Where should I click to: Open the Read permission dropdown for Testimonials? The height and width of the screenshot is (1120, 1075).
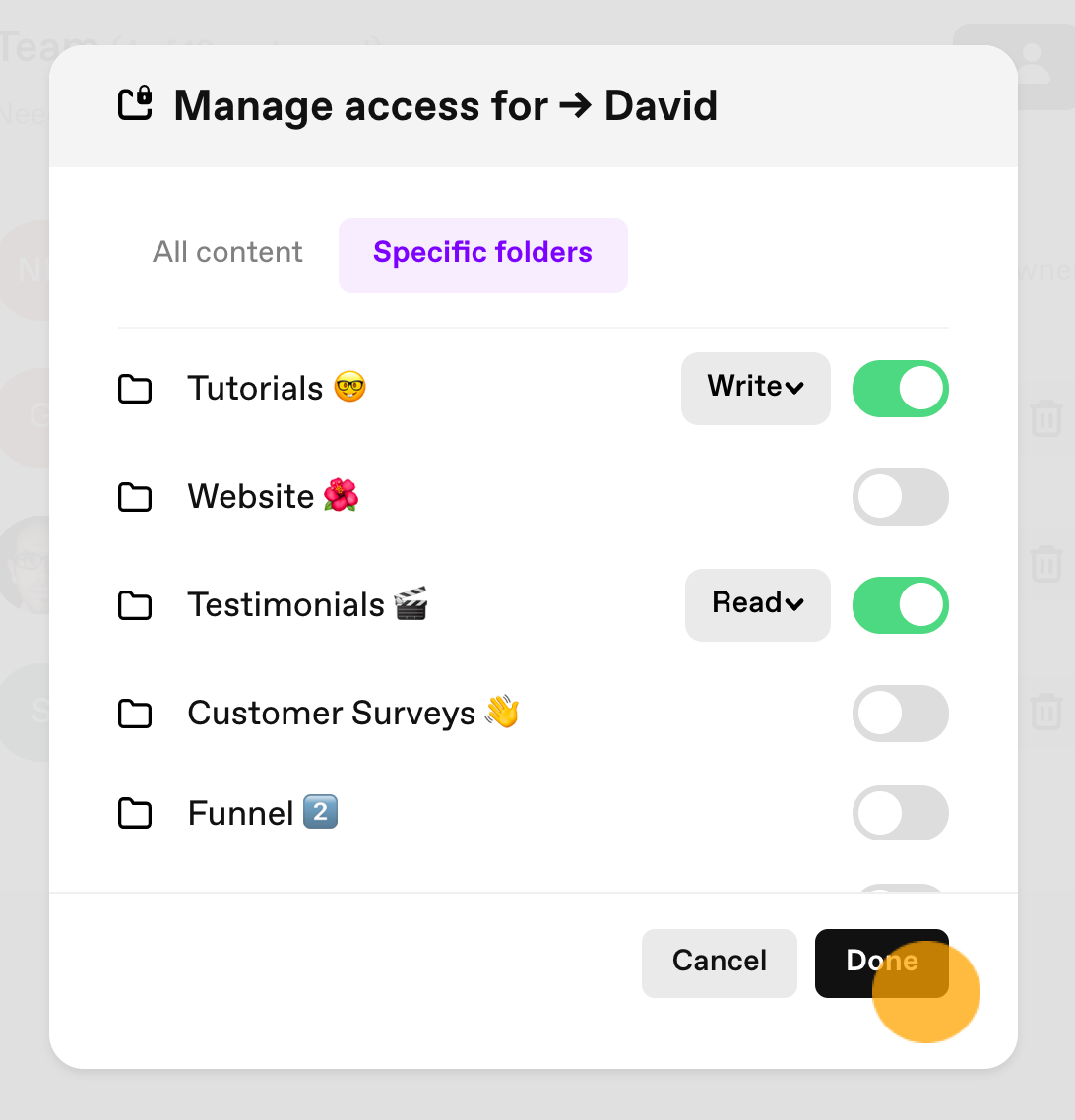click(758, 605)
